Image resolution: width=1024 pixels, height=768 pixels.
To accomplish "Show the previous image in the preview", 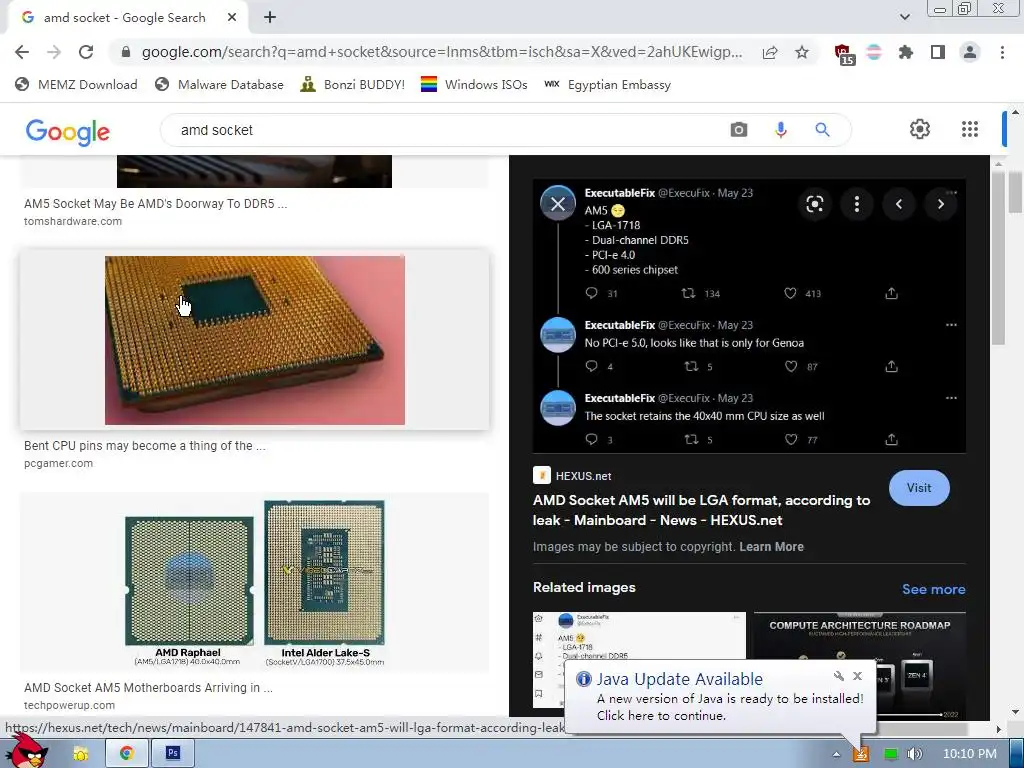I will 899,204.
